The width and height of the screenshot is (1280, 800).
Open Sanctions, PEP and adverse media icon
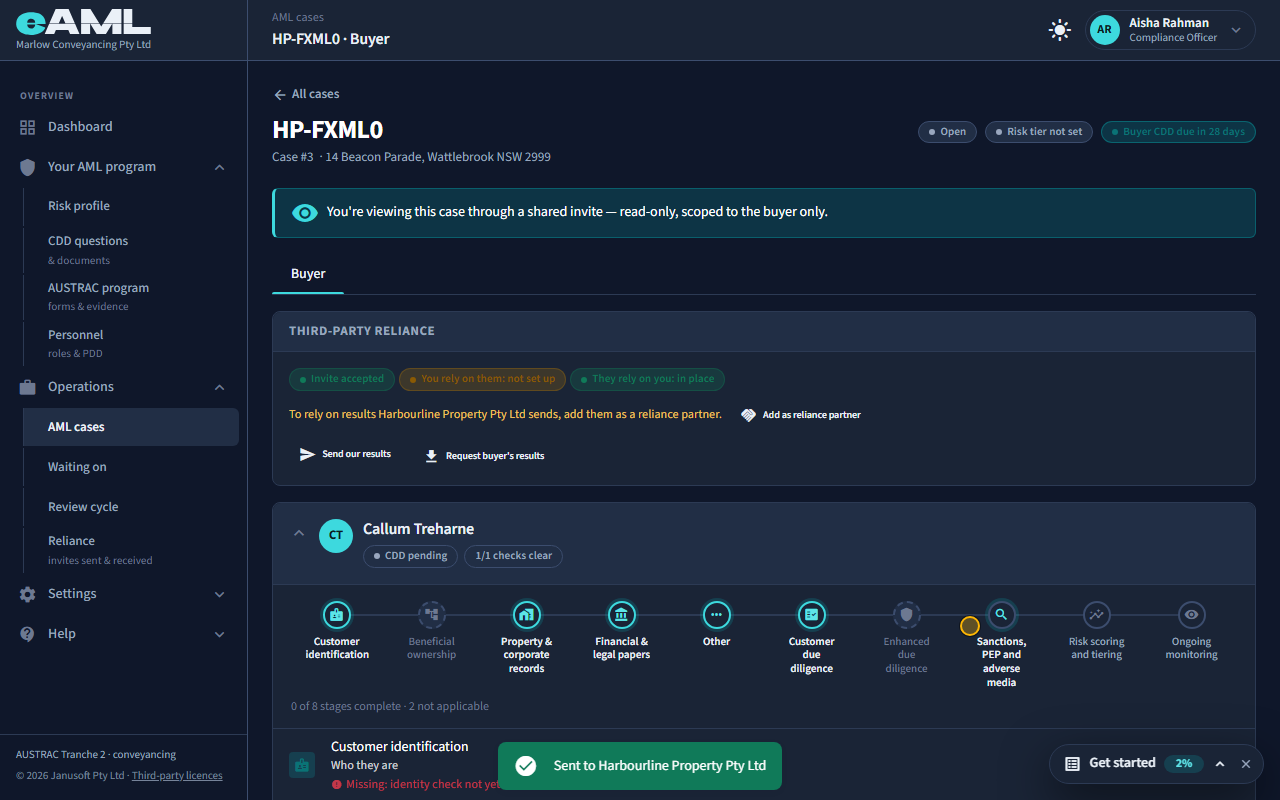point(1002,614)
